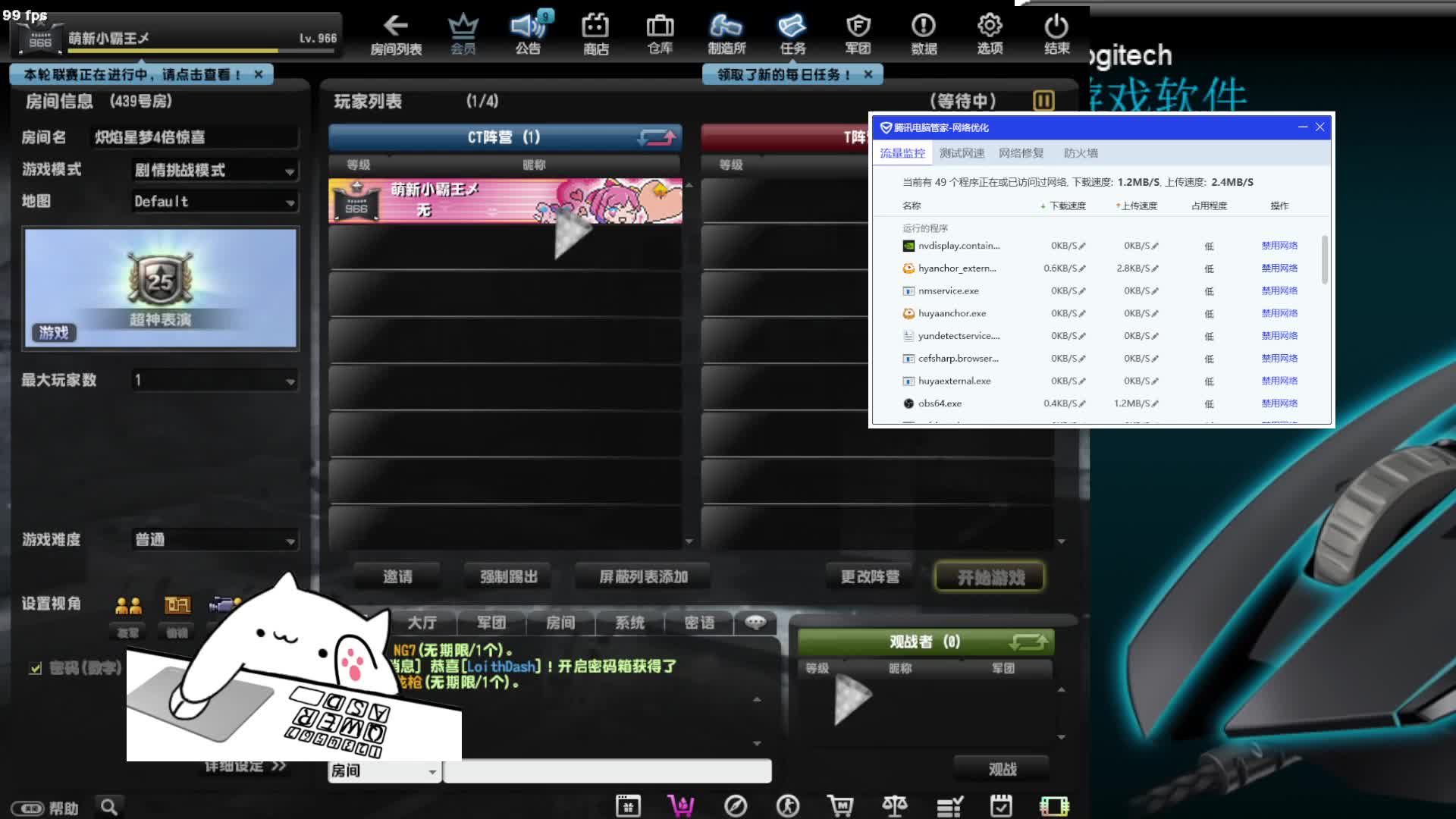Screen dimensions: 1456x819
Task: Click the CT阵营 team swap arrows
Action: (656, 137)
